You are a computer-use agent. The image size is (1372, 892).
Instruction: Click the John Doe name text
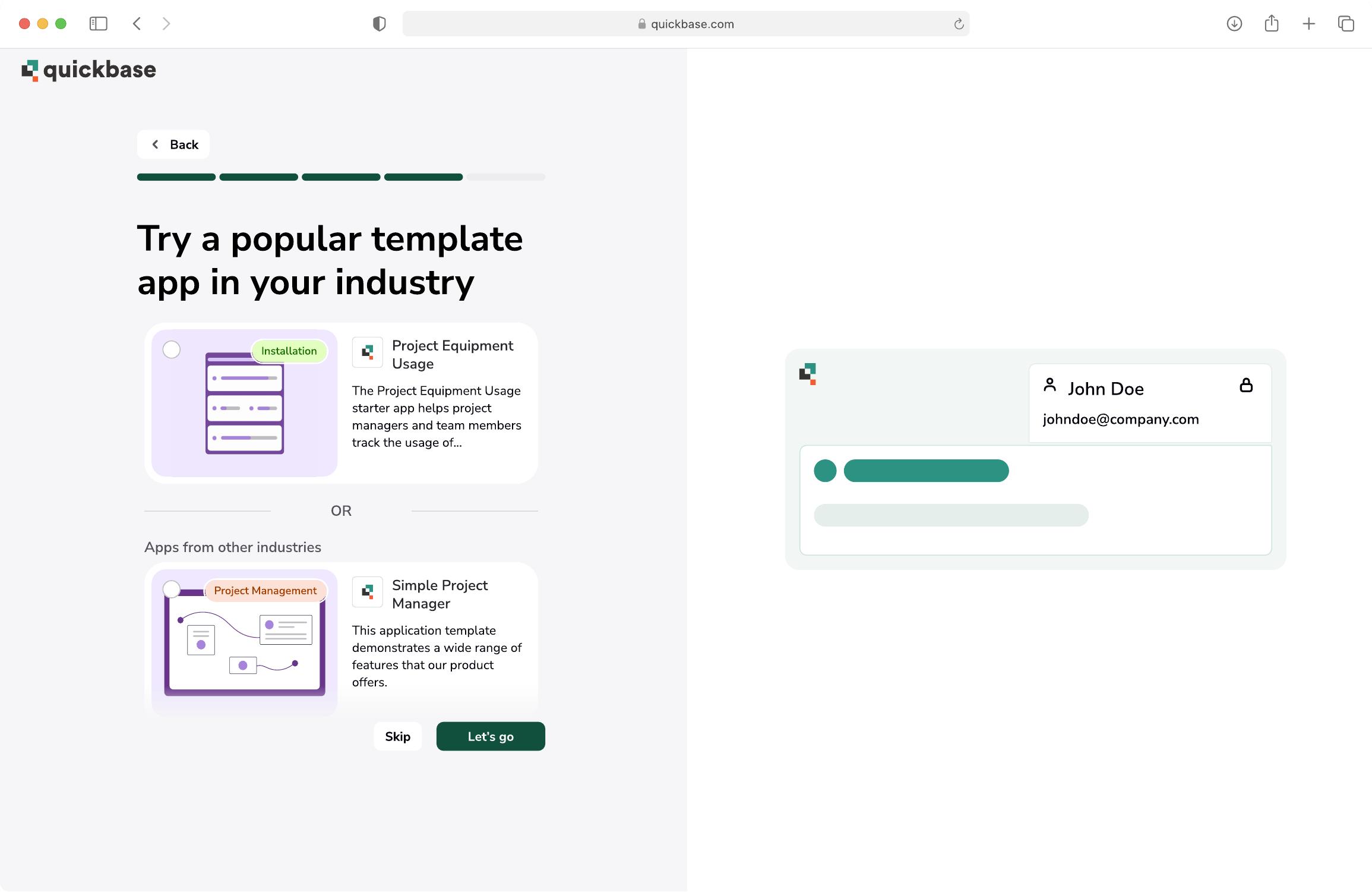pyautogui.click(x=1106, y=389)
